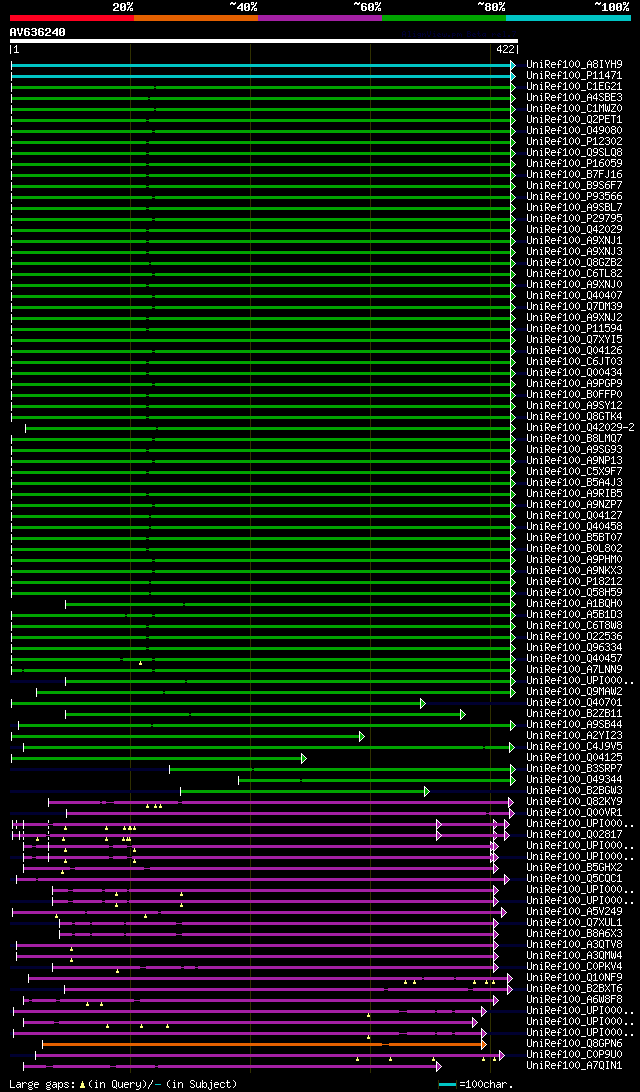Open the UniRef100_P11471 hit label

pos(575,75)
